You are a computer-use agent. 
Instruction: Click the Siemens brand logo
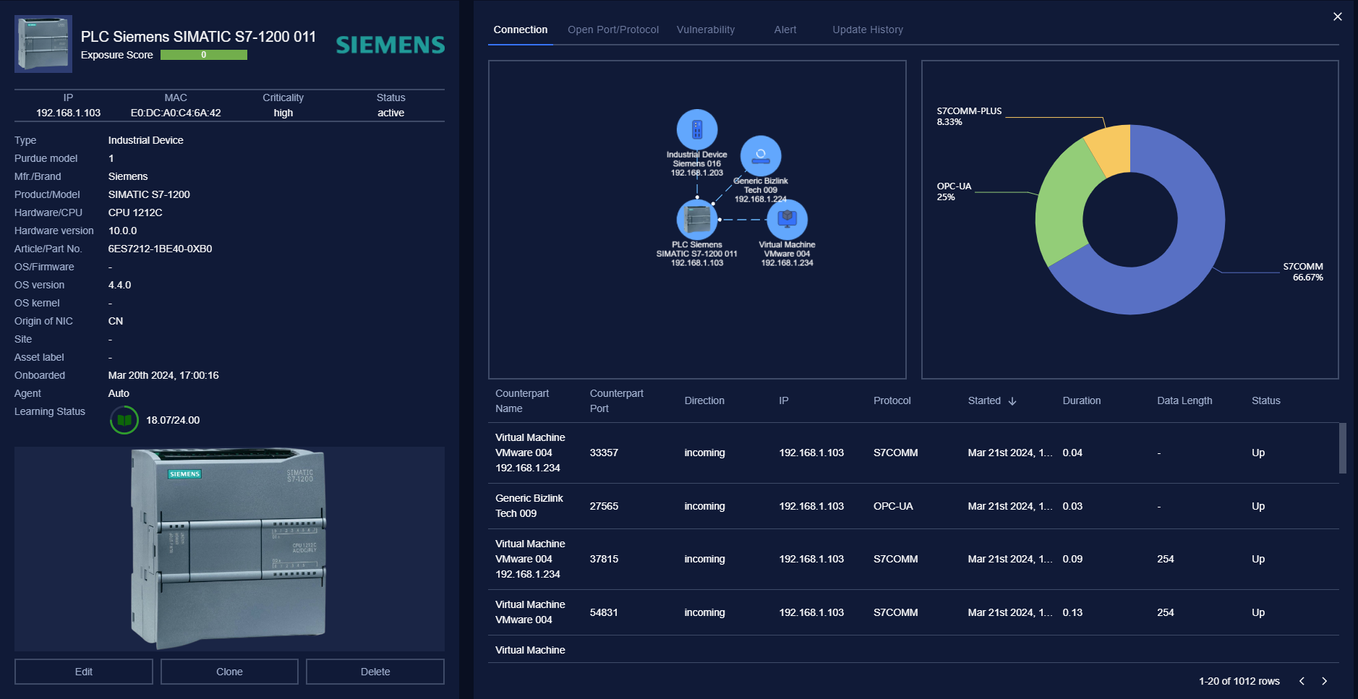(390, 45)
